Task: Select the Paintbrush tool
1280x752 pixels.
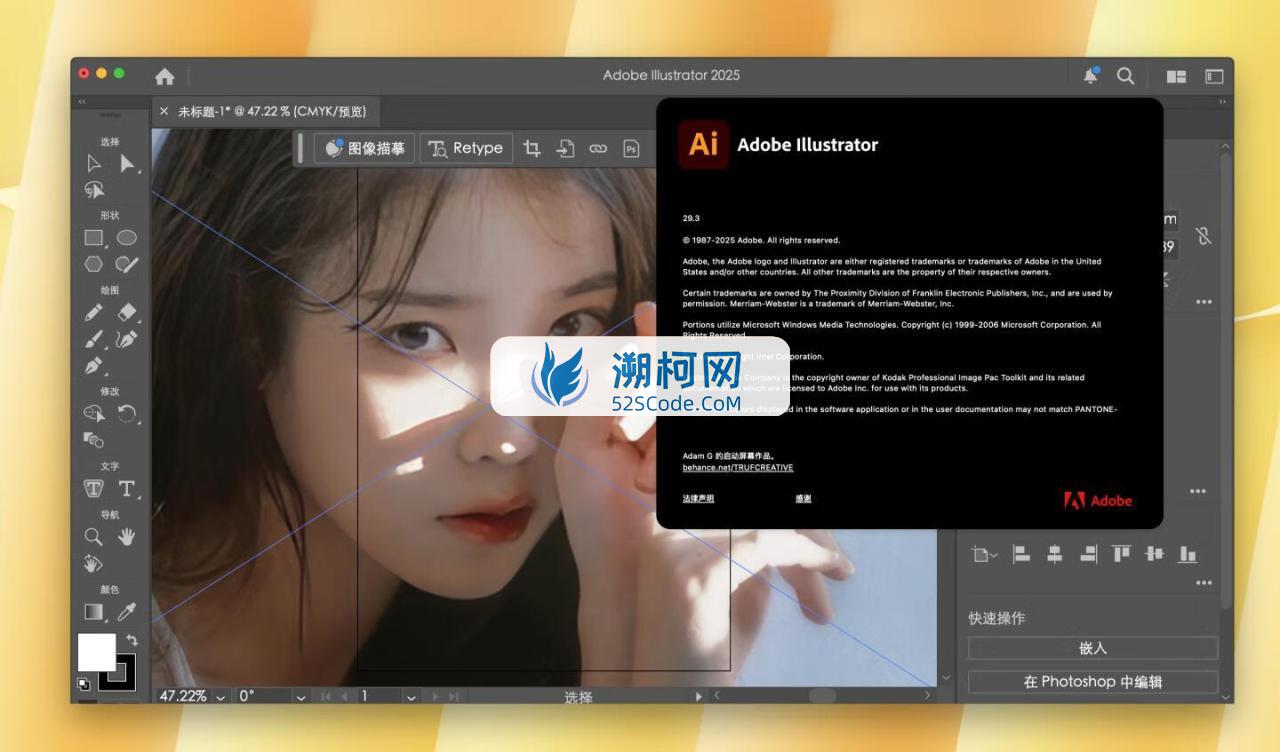Action: tap(94, 340)
